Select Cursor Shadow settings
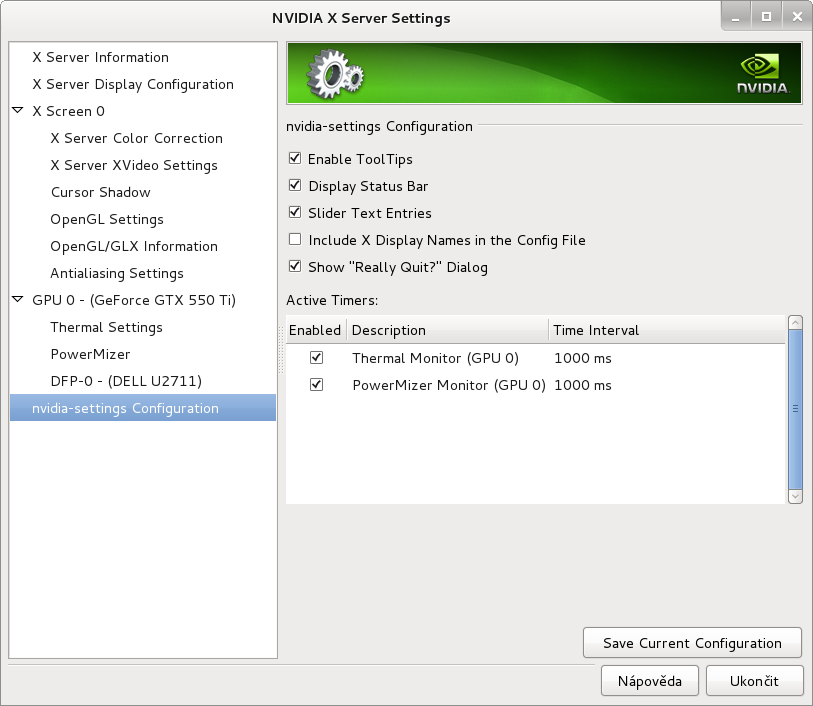This screenshot has width=813, height=706. [101, 192]
